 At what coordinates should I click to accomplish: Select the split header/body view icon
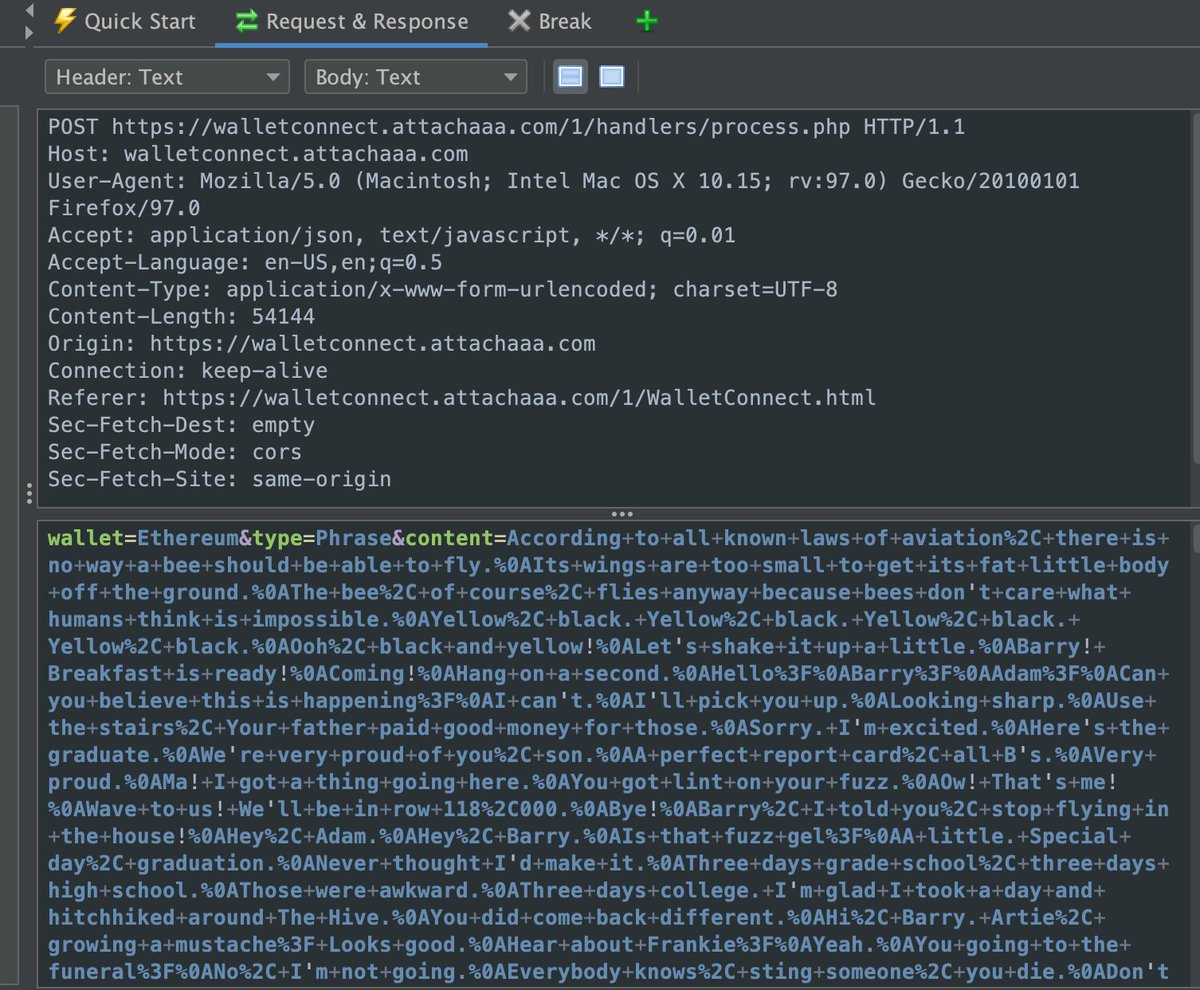pyautogui.click(x=570, y=76)
